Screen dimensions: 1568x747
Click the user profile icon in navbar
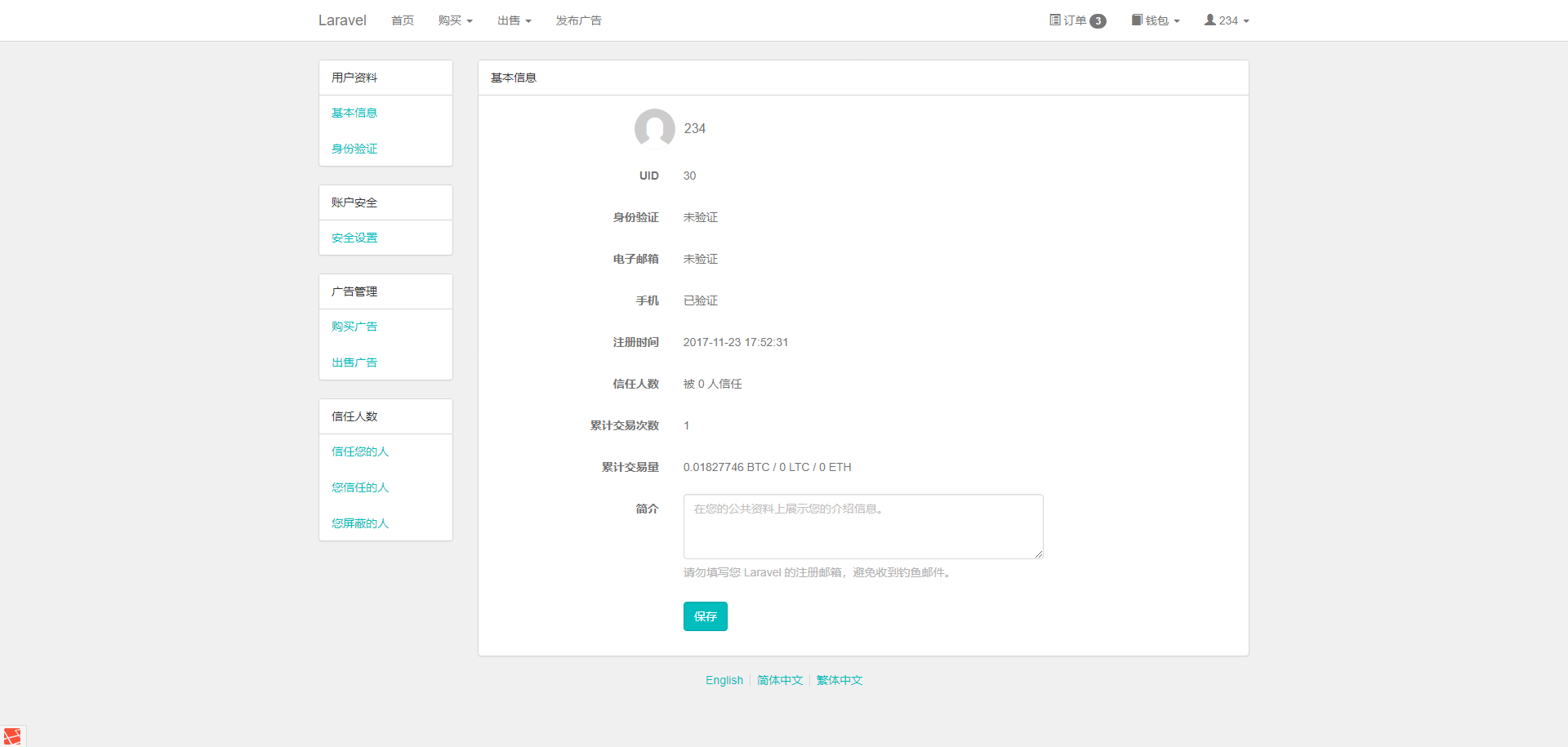(1209, 20)
